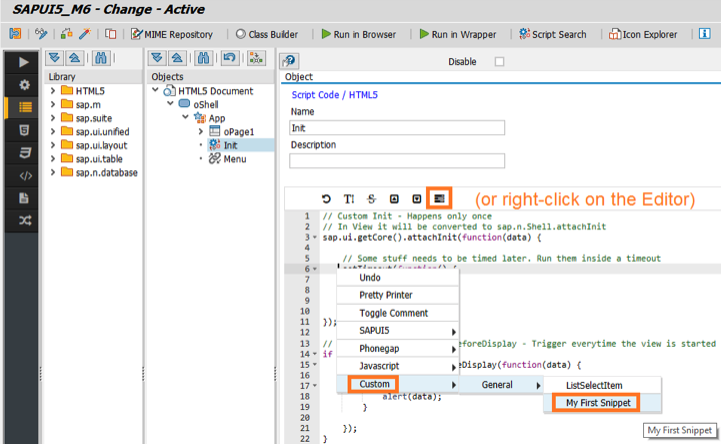Select the ListSelectItem snippet

click(x=603, y=385)
